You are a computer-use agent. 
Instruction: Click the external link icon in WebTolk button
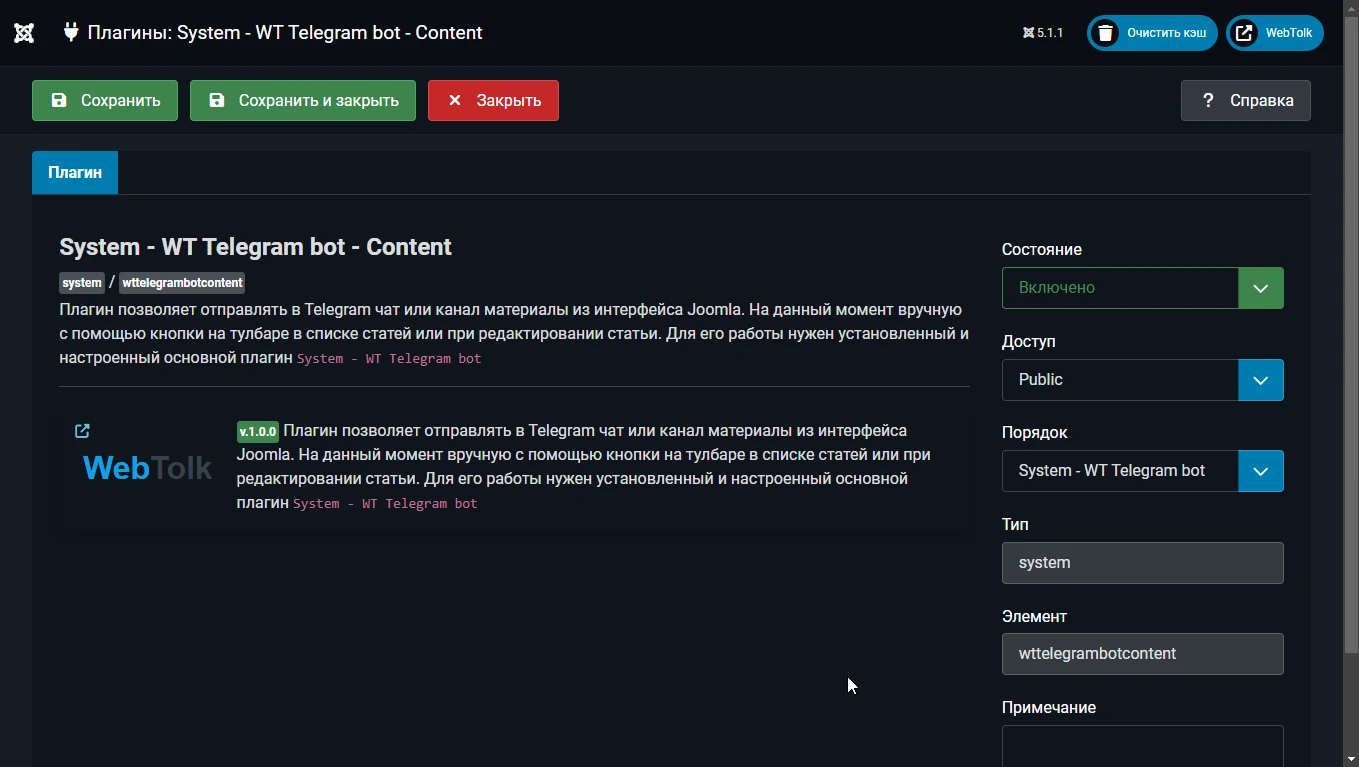click(x=1244, y=33)
